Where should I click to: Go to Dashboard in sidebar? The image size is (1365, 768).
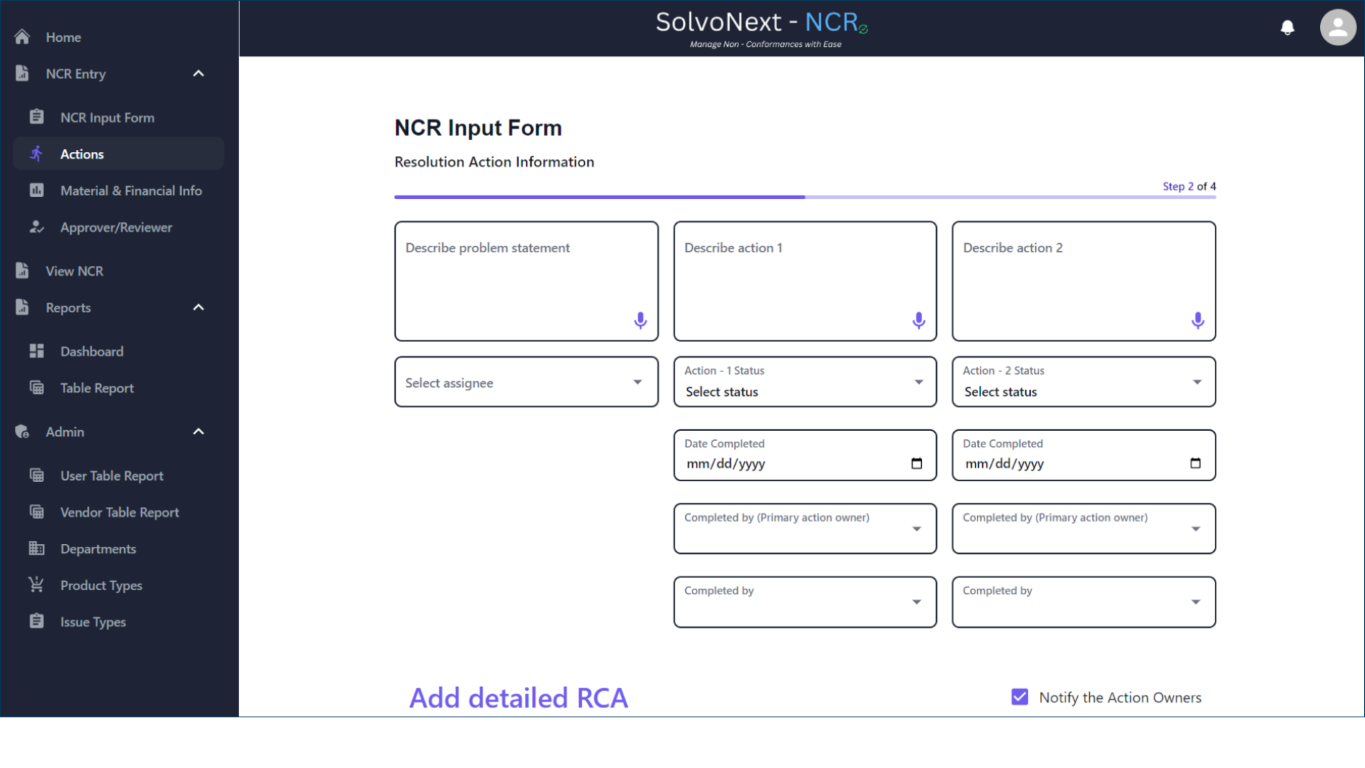[x=91, y=352]
